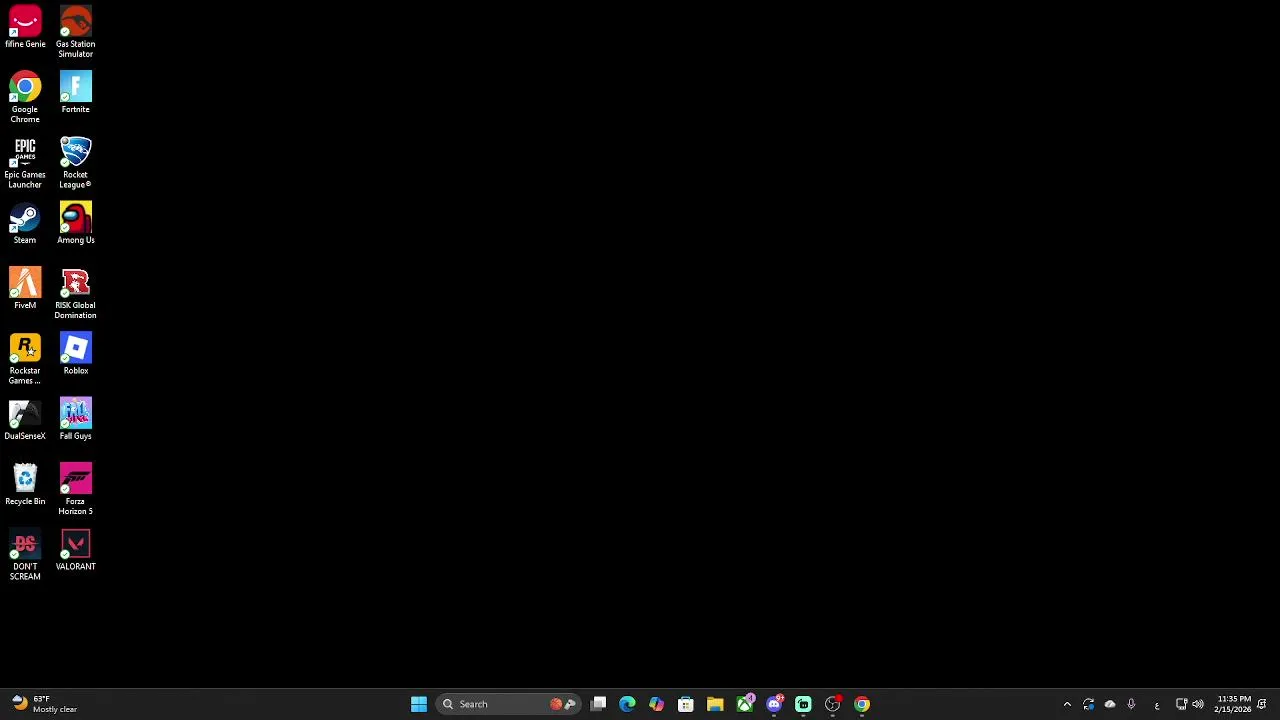
Task: Select RISK Global Domination icon
Action: 75,294
